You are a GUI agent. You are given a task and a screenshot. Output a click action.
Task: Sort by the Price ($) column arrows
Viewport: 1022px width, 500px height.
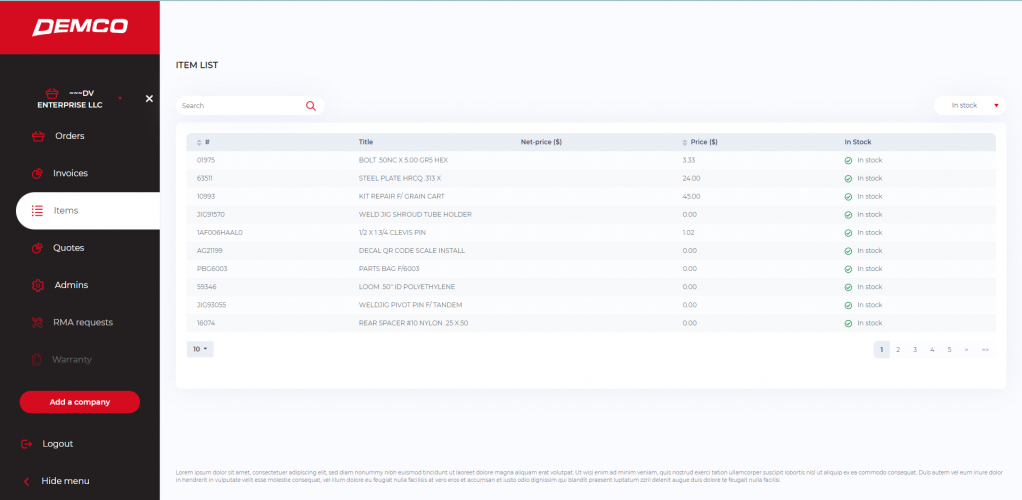tap(684, 142)
